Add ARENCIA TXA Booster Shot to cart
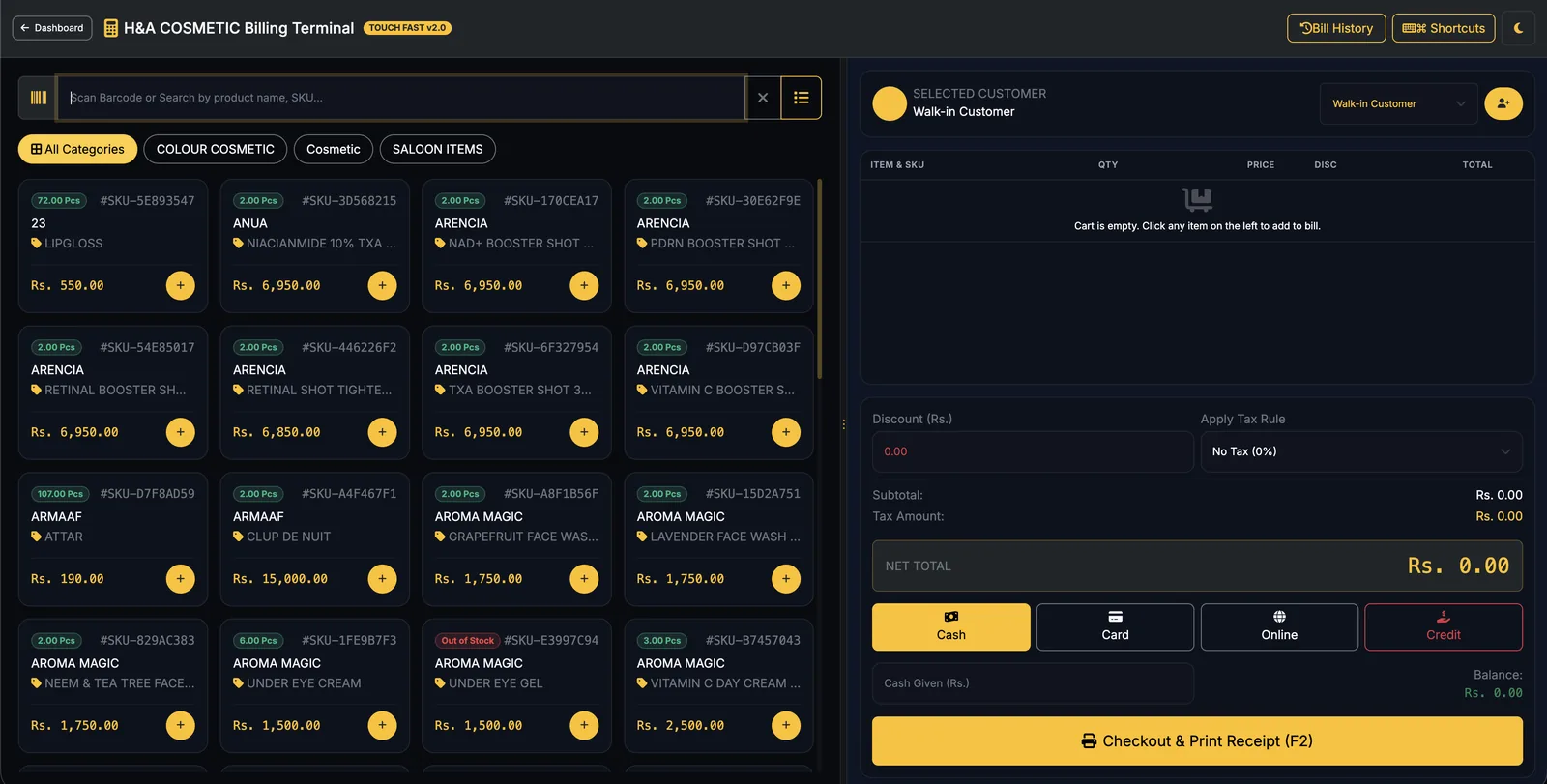1547x784 pixels. [x=584, y=432]
